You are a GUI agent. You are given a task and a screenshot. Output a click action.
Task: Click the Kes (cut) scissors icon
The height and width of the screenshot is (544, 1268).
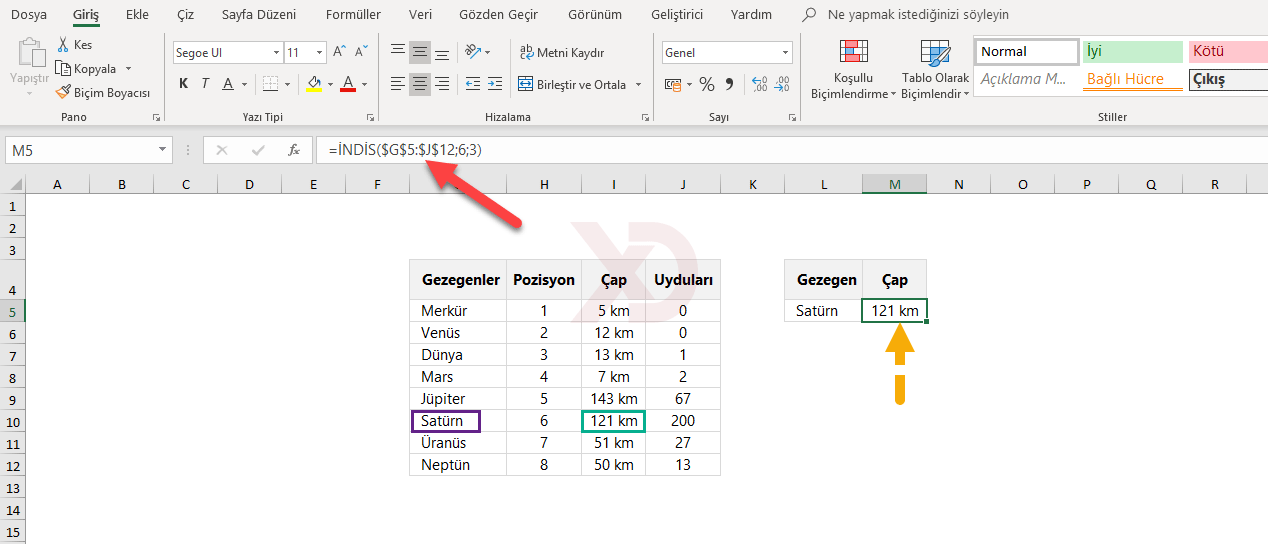pyautogui.click(x=64, y=45)
